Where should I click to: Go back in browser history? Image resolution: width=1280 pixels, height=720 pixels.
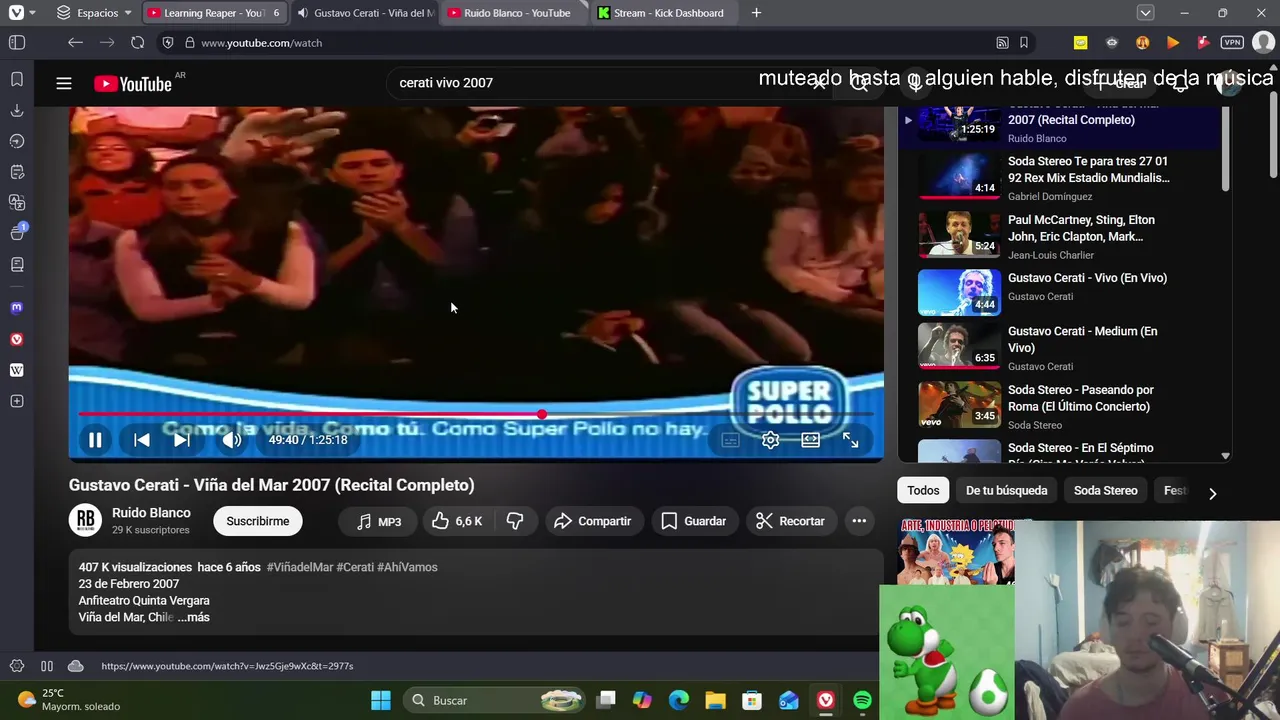[x=75, y=43]
